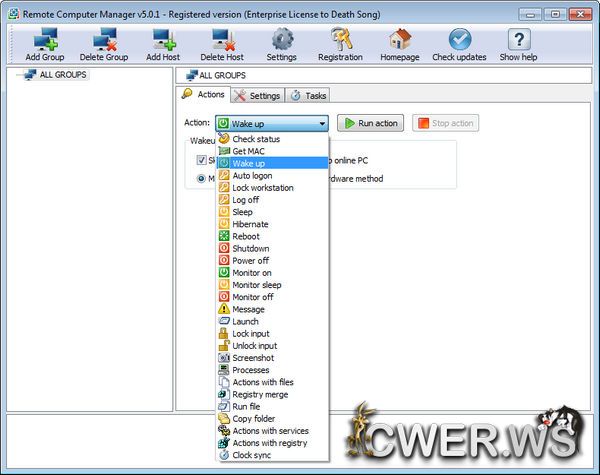
Task: Pick Clock sync from the action list
Action: (251, 455)
